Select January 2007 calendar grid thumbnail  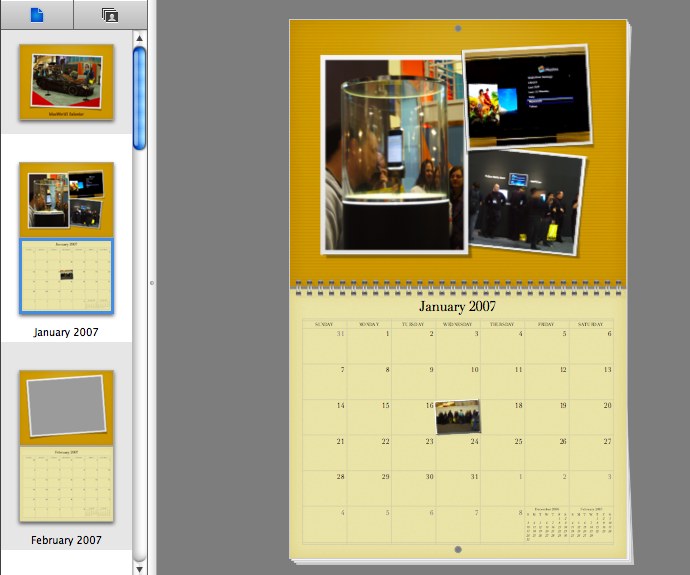click(66, 276)
